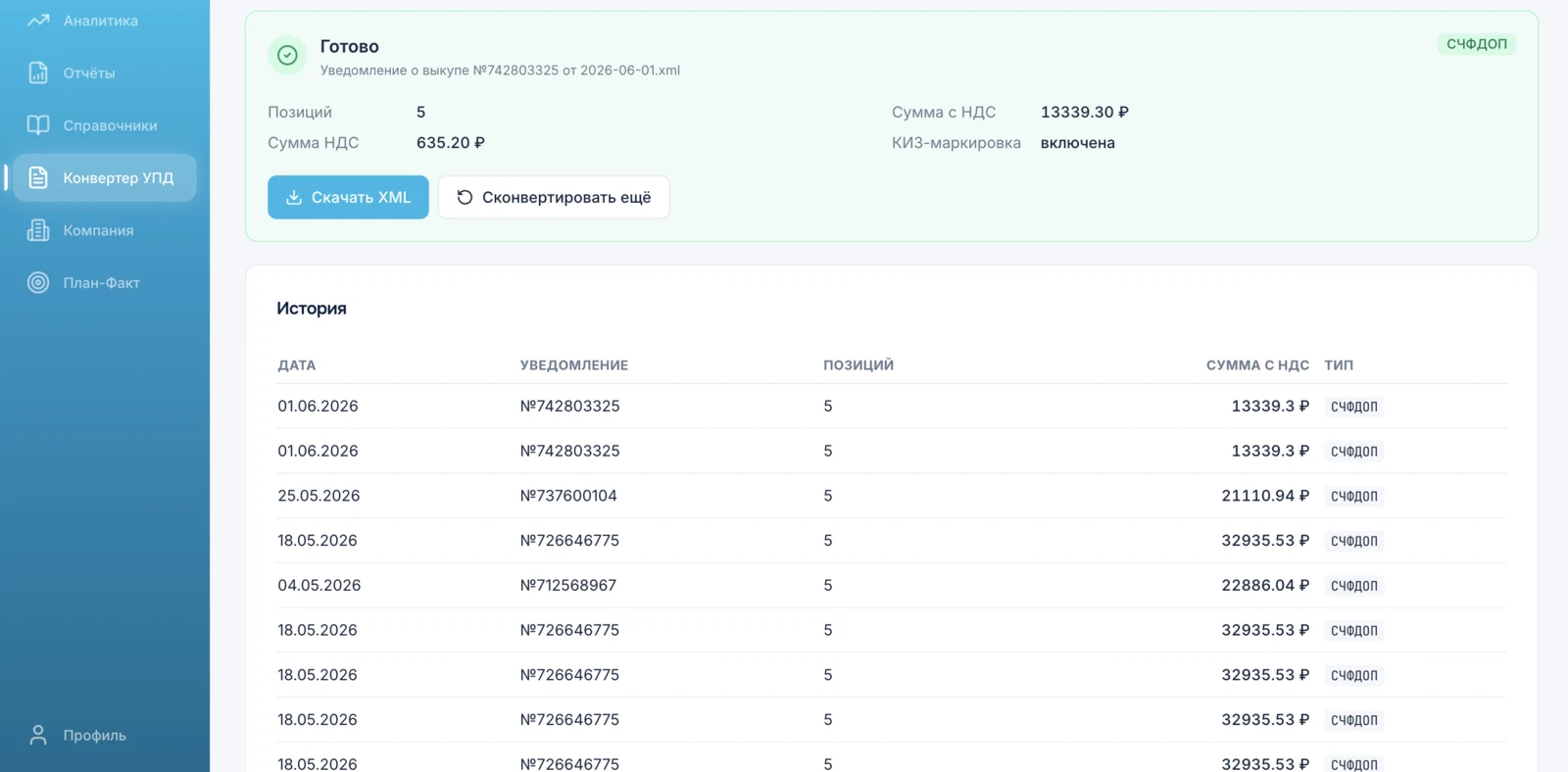Click Сконвертировать ещё button
This screenshot has height=772, width=1568.
point(554,197)
